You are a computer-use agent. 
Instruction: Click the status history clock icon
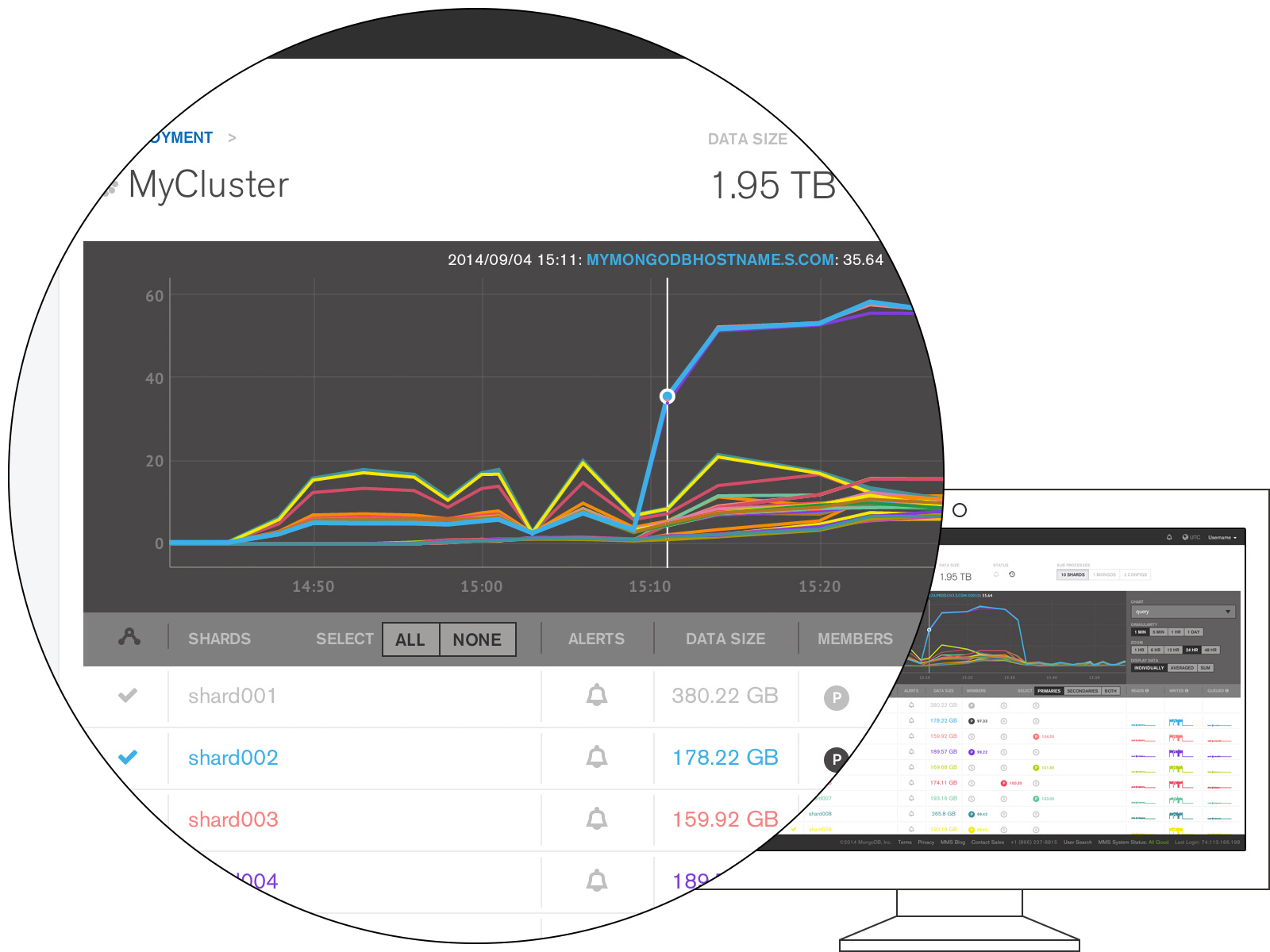pos(1012,574)
